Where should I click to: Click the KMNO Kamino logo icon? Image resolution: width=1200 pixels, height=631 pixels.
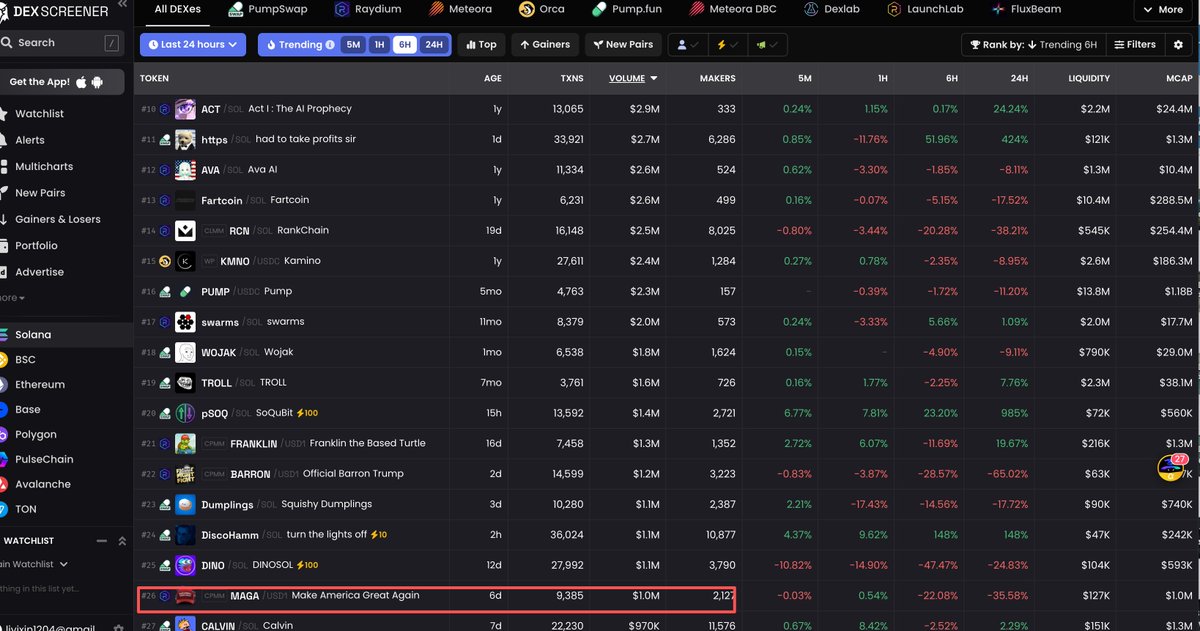pos(185,261)
